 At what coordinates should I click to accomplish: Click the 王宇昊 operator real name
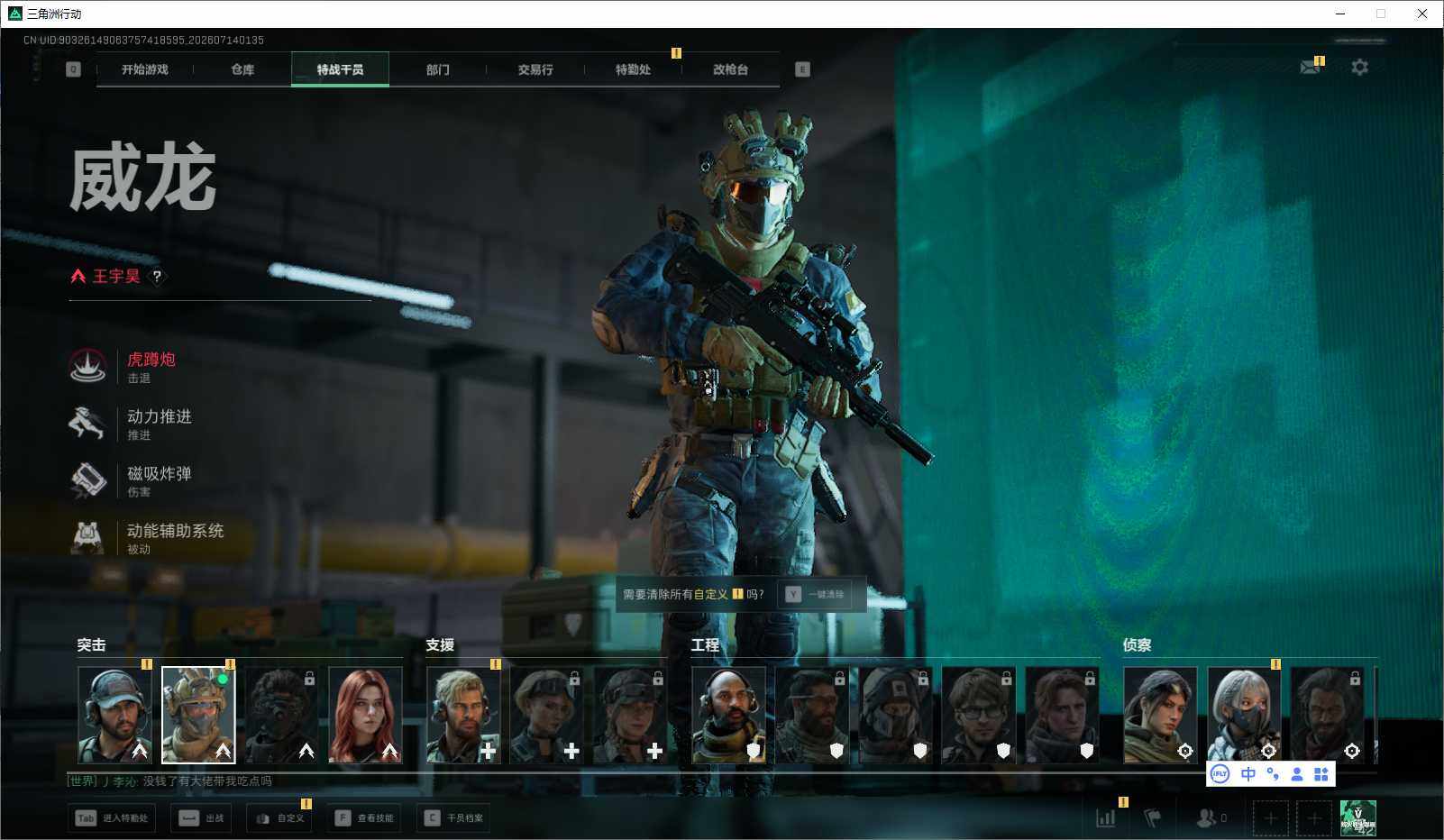point(116,277)
